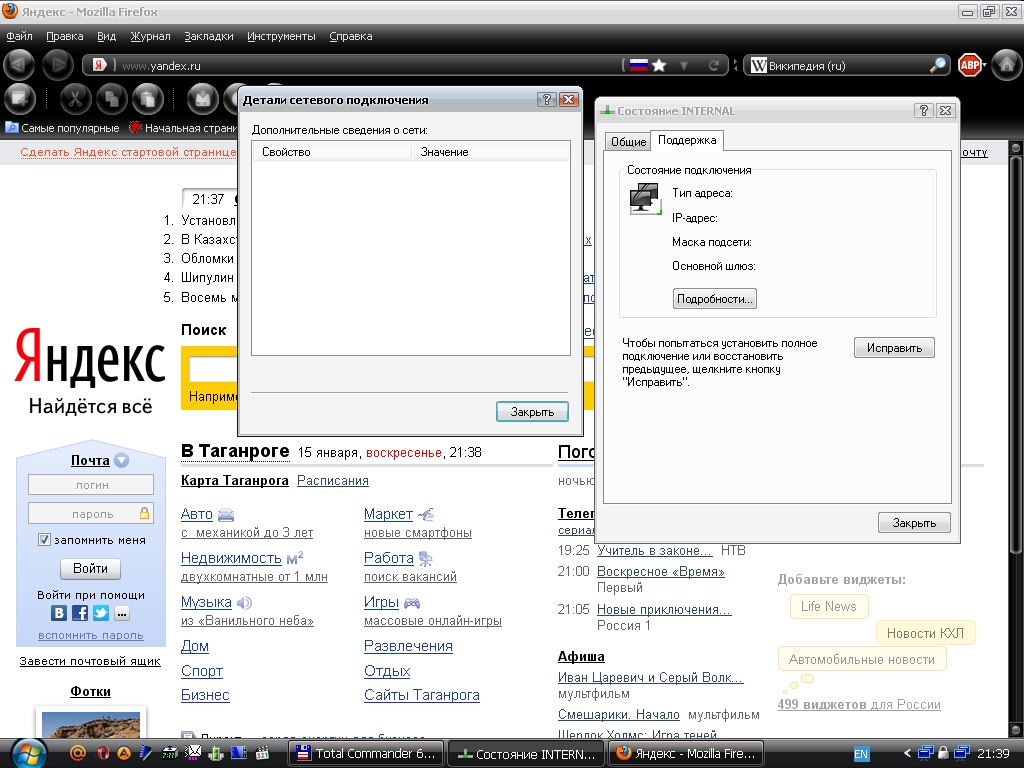Click the Paste clipboard icon in Firefox toolbar
The width and height of the screenshot is (1024, 768).
pos(148,100)
